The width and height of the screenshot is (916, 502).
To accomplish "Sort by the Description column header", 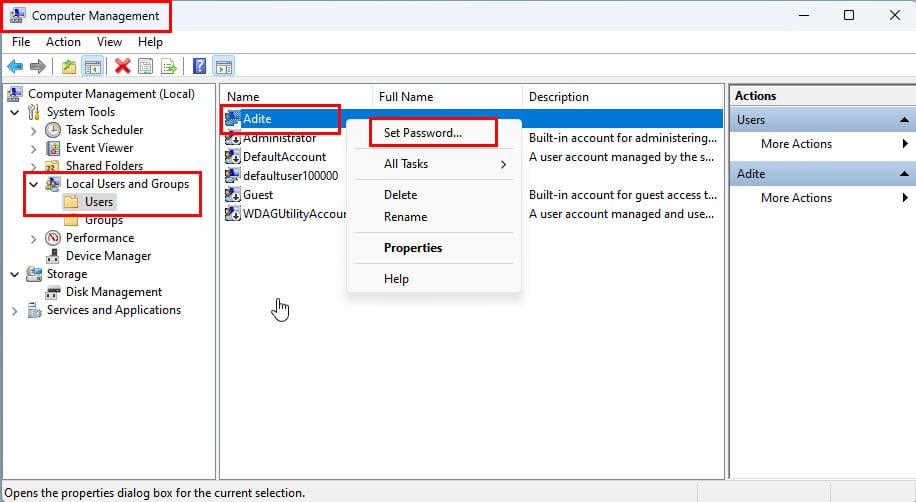I will coord(622,96).
